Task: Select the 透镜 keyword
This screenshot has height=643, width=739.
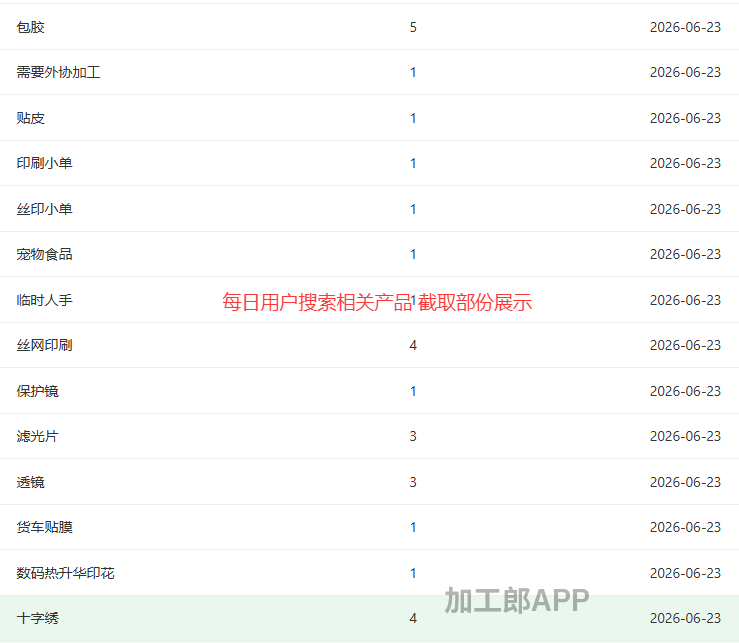Action: pos(31,482)
